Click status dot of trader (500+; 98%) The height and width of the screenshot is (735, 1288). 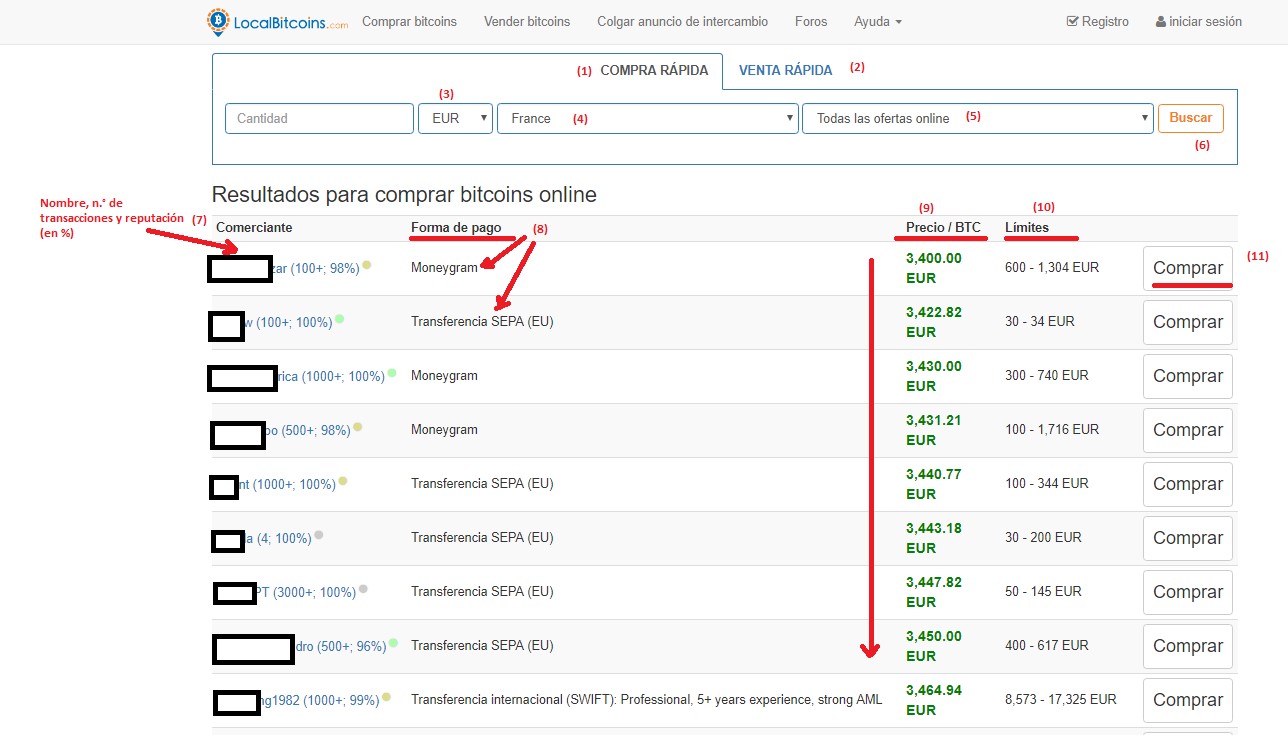point(357,427)
